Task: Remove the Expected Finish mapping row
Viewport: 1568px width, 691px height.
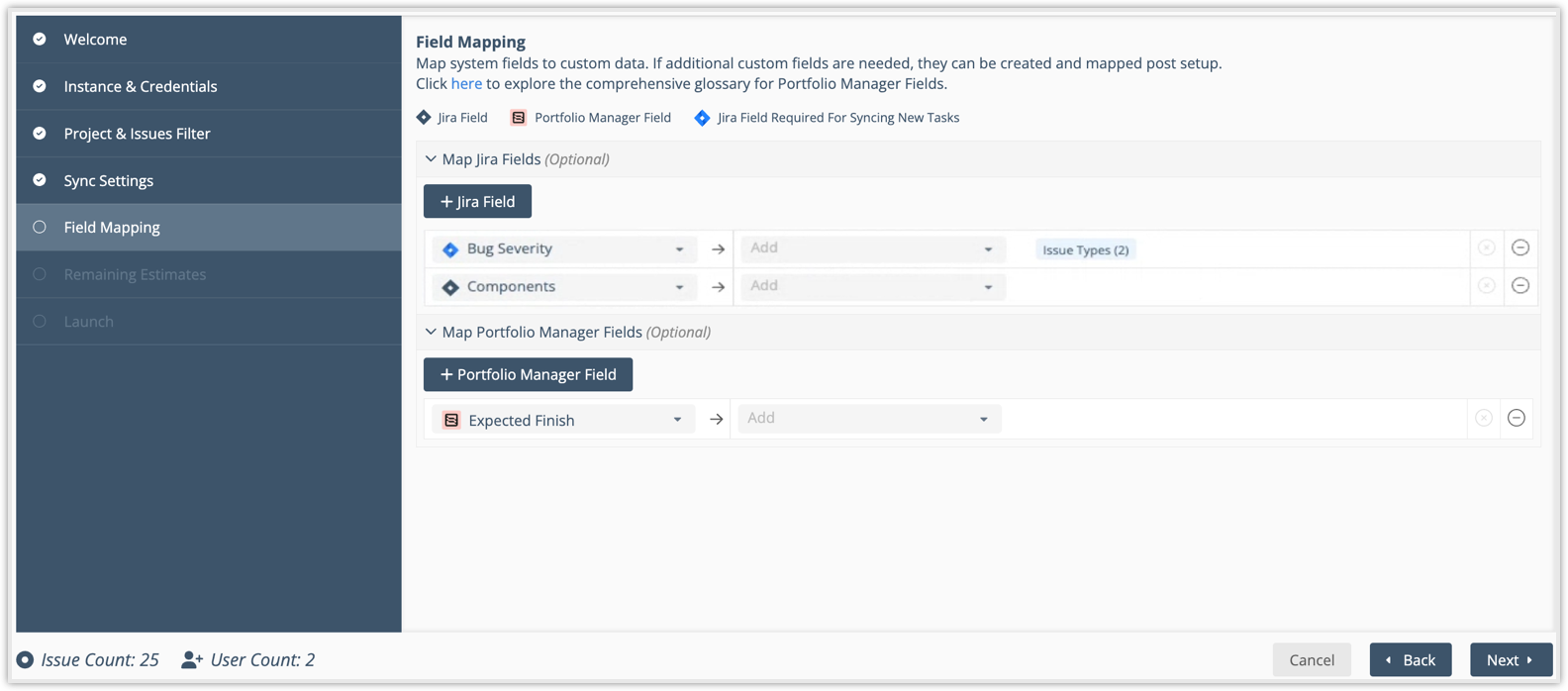Action: click(x=1516, y=419)
